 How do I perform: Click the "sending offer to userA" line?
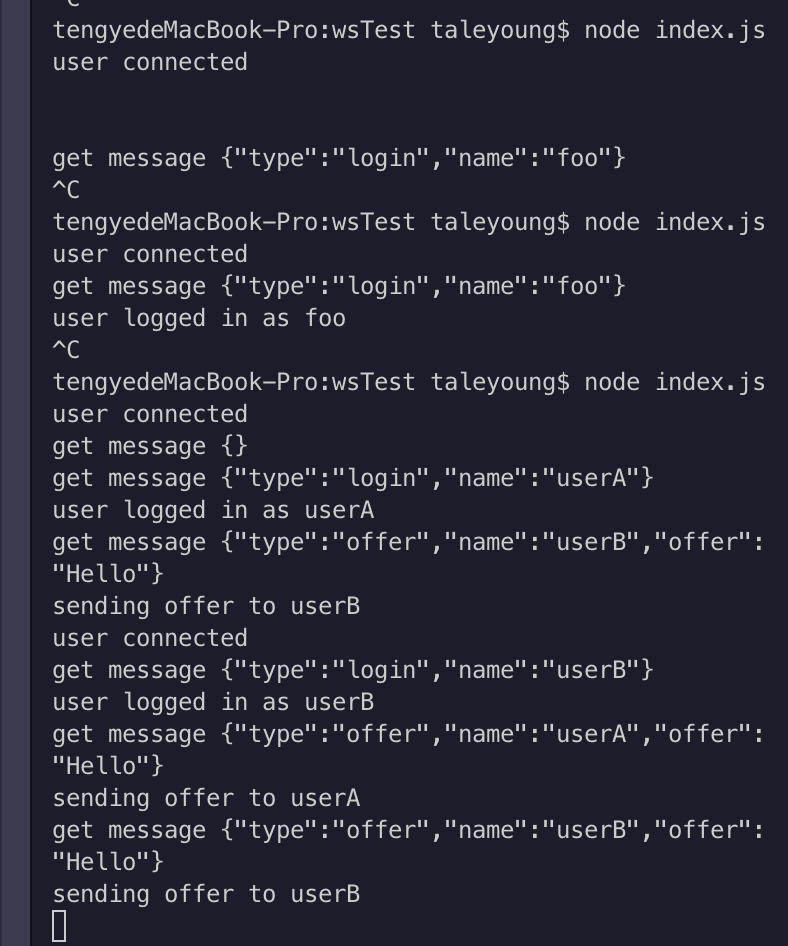point(206,798)
